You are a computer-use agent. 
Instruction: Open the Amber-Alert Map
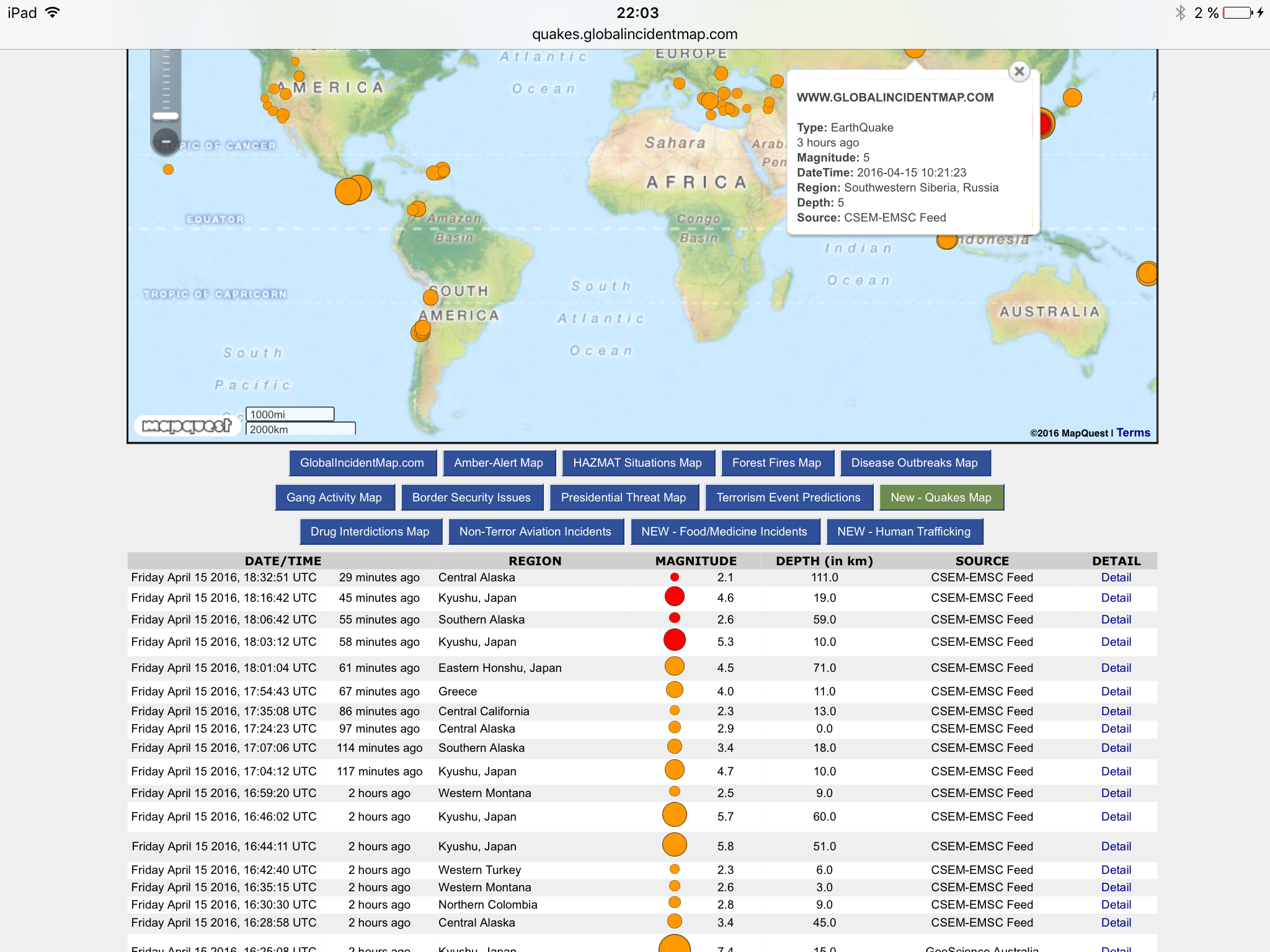pyautogui.click(x=499, y=463)
